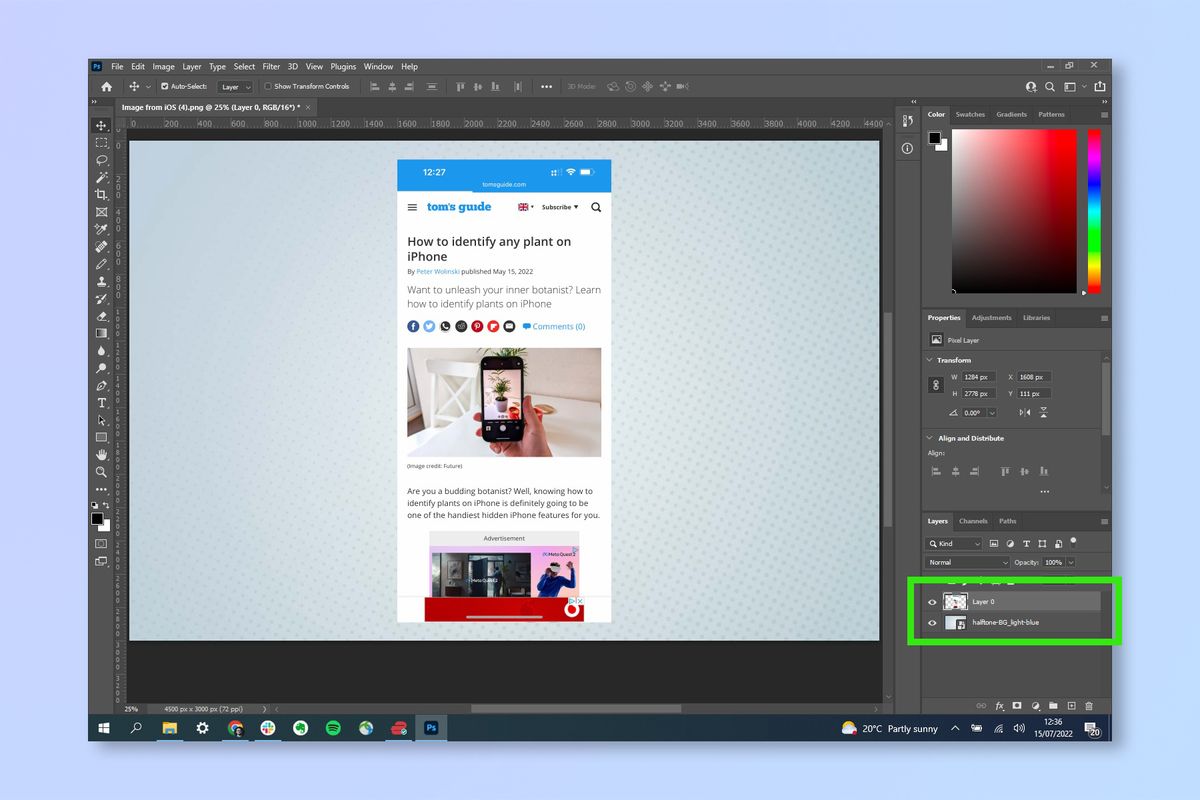Choose the Lasso tool
The height and width of the screenshot is (800, 1200).
pos(102,160)
